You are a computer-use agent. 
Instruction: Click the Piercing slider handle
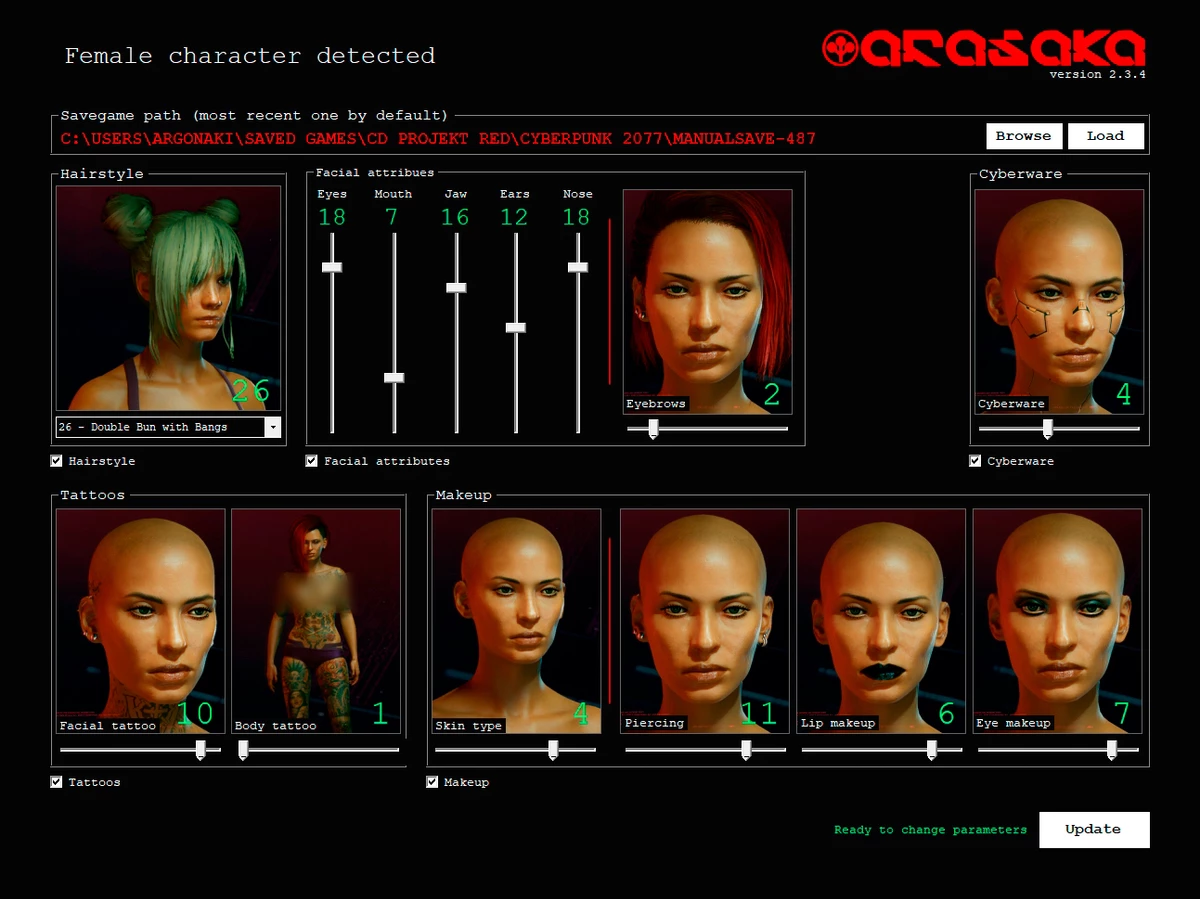click(x=746, y=750)
